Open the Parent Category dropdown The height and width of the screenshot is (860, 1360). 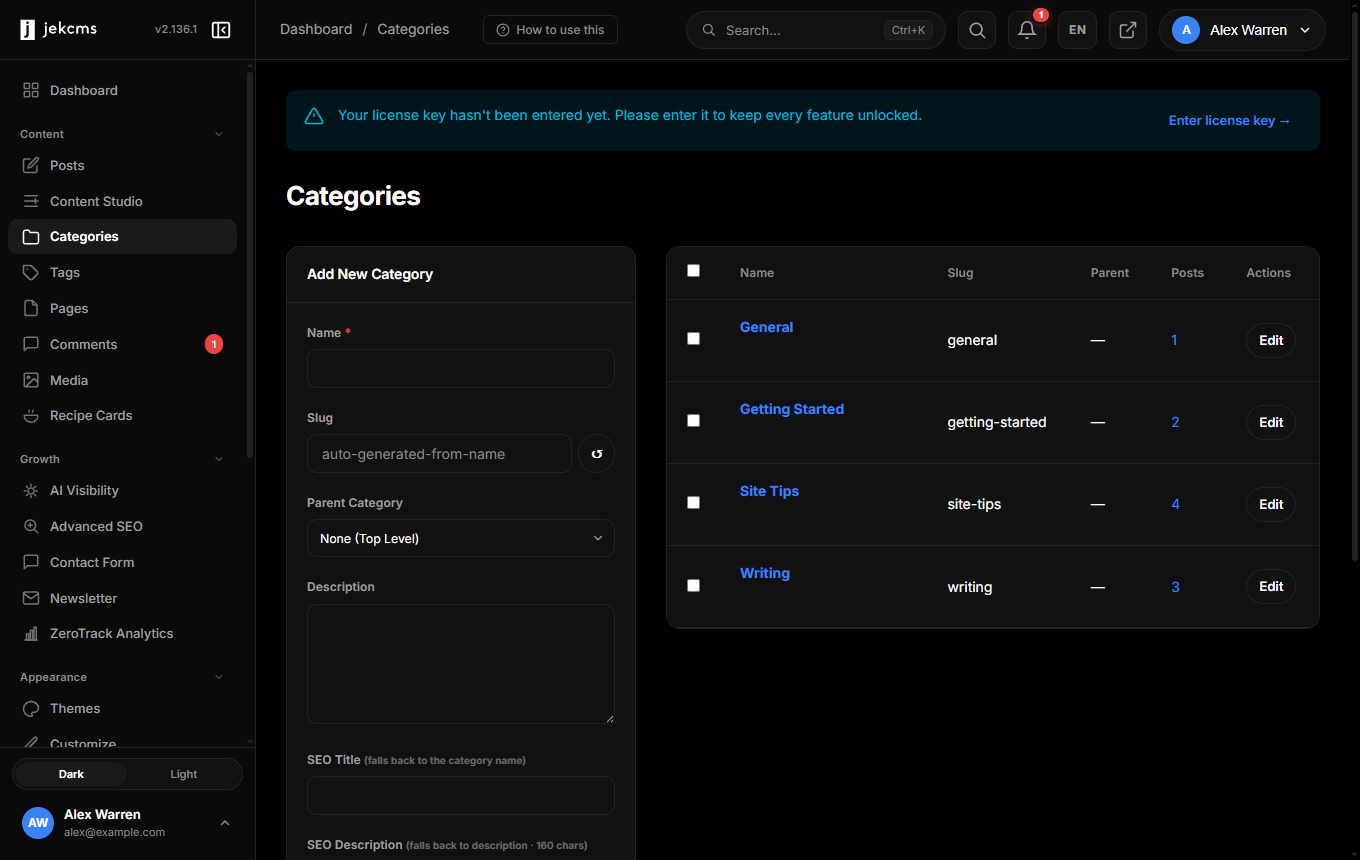pyautogui.click(x=461, y=538)
